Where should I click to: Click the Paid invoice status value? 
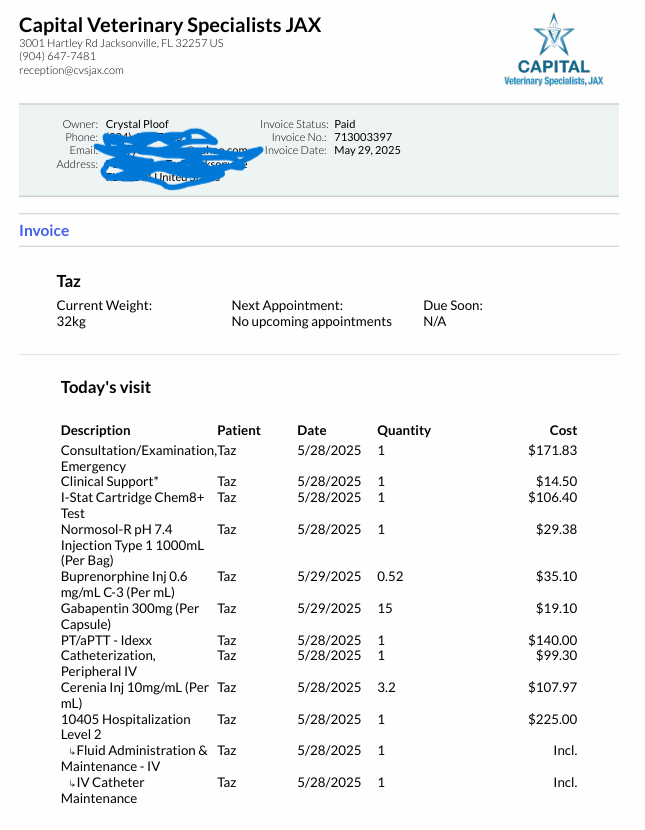pyautogui.click(x=344, y=124)
